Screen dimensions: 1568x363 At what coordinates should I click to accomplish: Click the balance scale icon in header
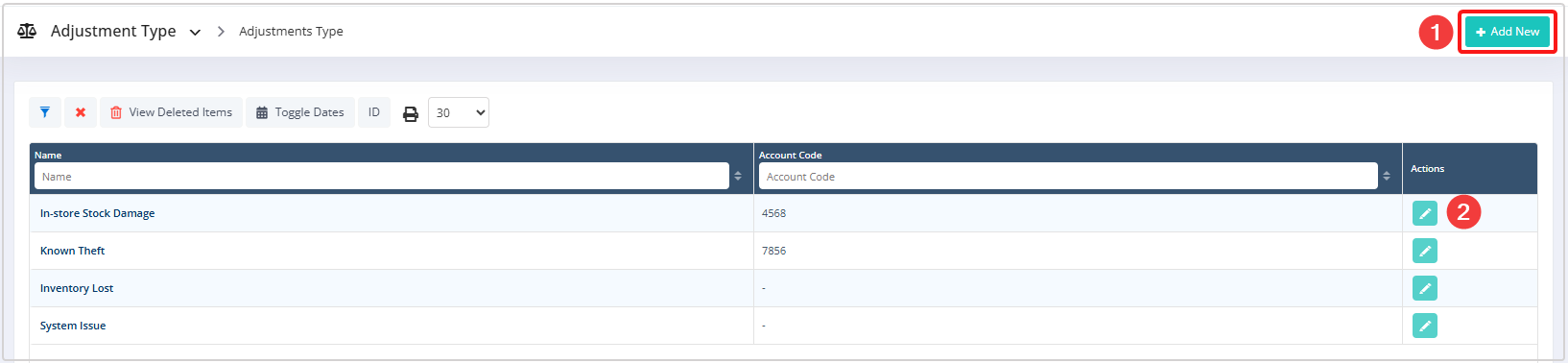pyautogui.click(x=27, y=31)
